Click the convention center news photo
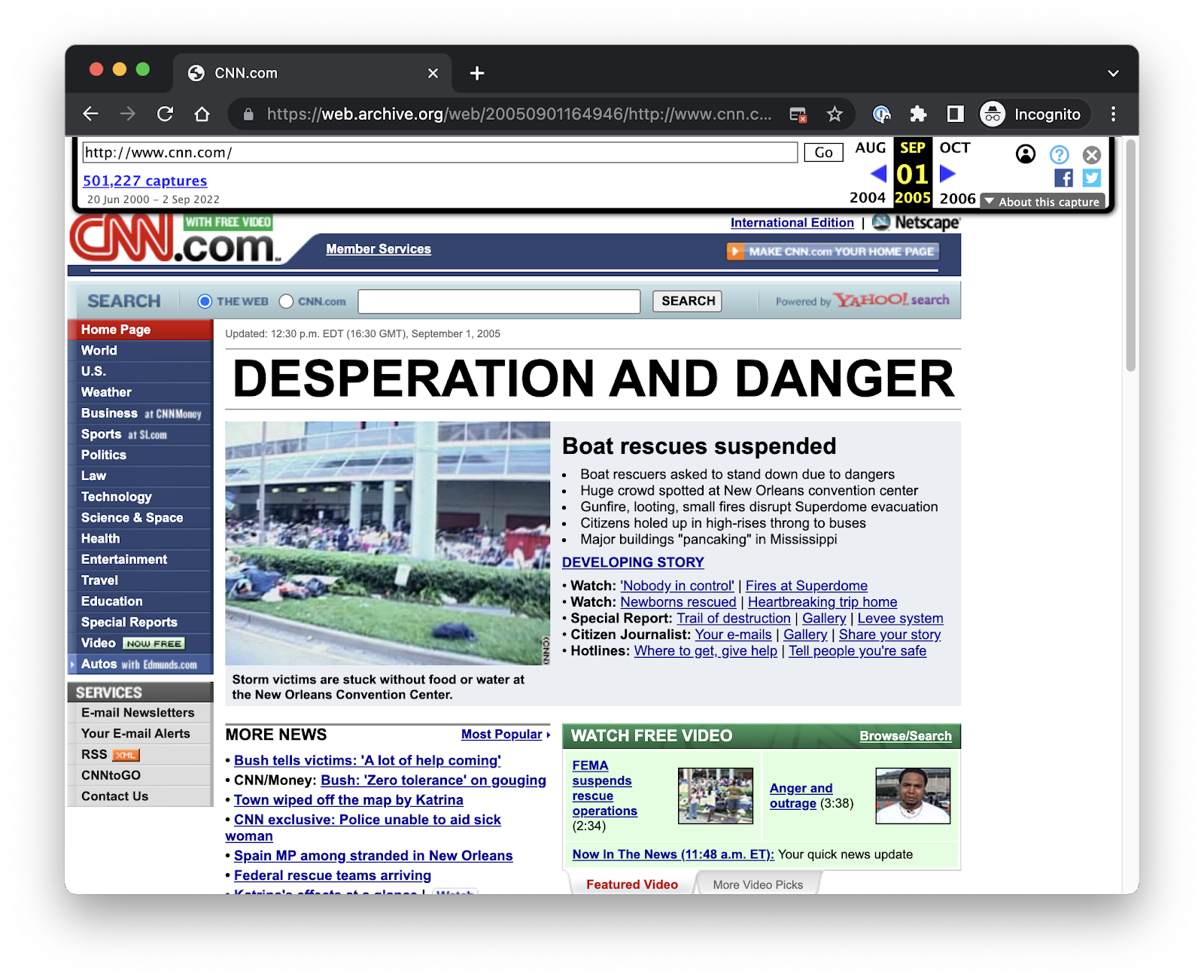Screen dimensions: 1204x980 [x=388, y=543]
